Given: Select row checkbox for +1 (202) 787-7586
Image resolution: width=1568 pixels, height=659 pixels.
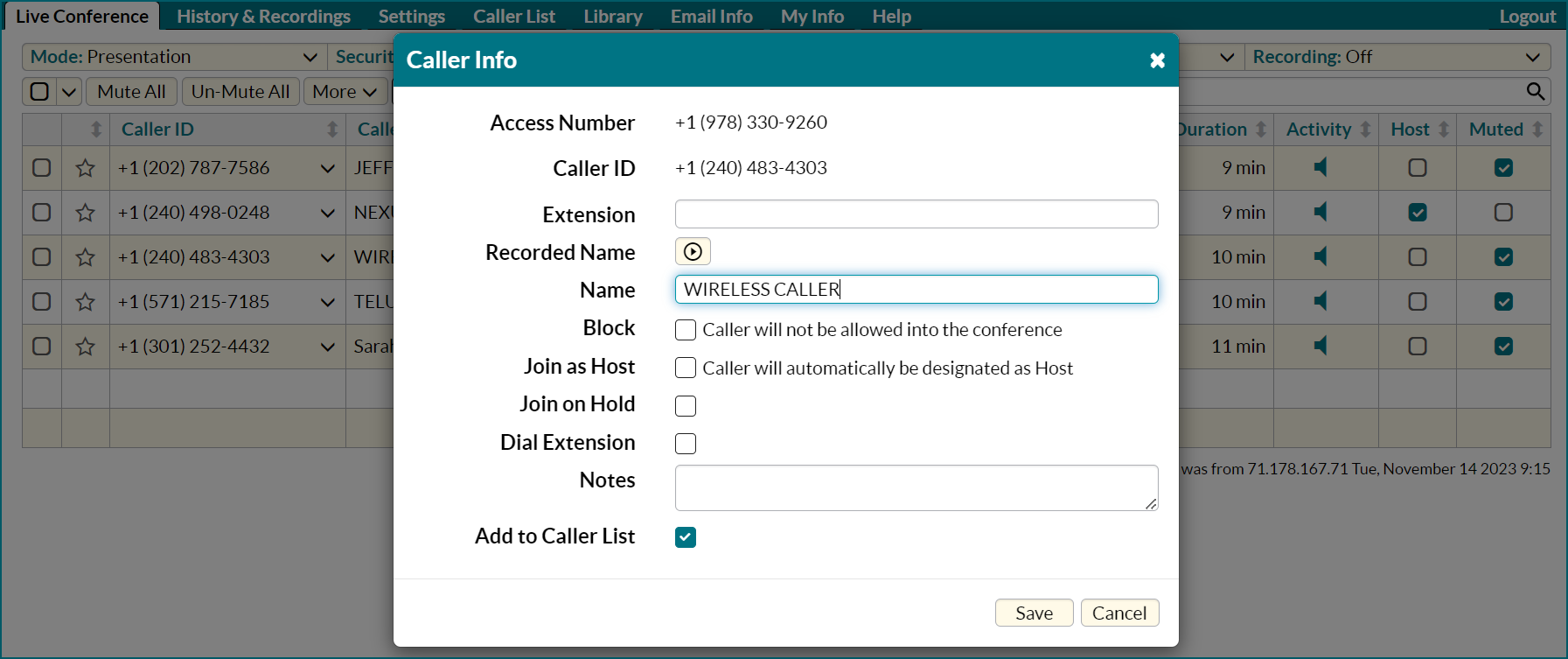Looking at the screenshot, I should point(41,167).
